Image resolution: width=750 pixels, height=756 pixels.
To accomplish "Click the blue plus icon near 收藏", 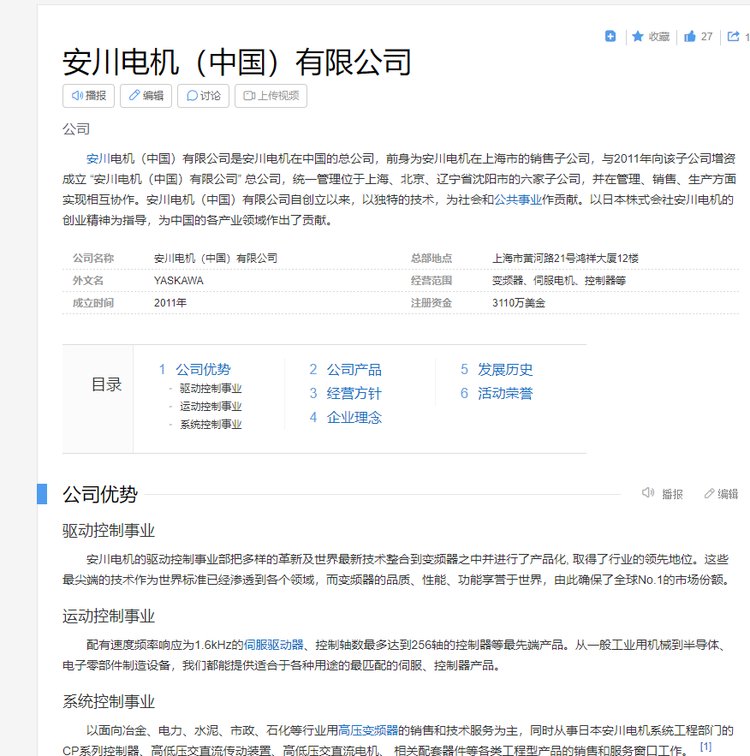I will (610, 36).
